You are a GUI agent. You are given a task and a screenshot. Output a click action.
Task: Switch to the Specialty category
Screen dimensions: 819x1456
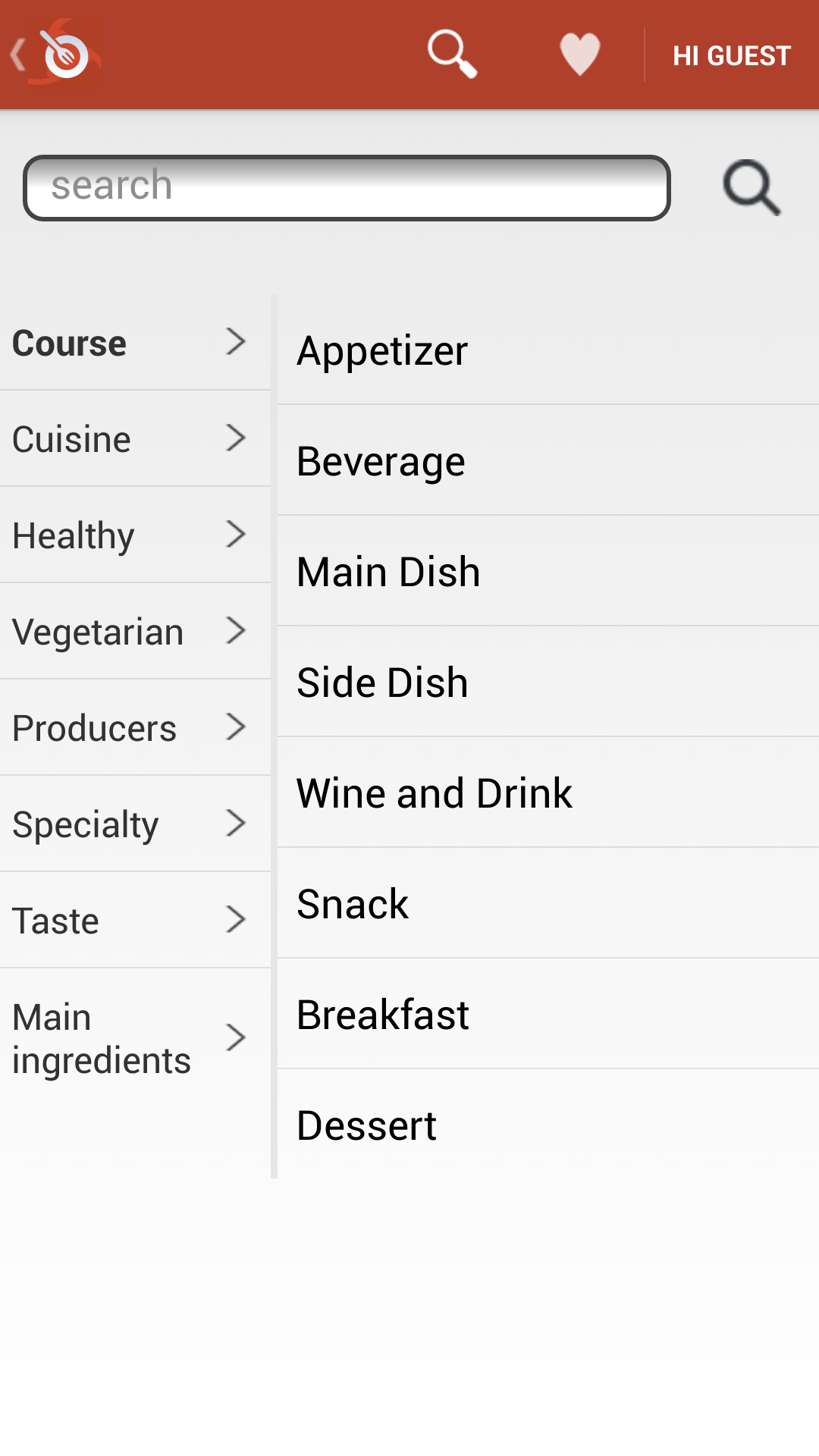click(86, 824)
